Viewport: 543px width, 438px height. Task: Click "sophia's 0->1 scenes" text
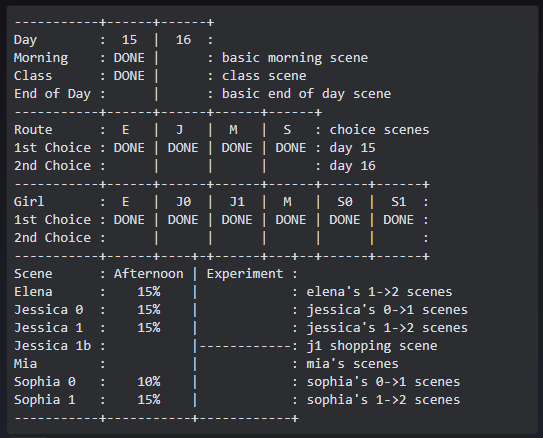point(383,382)
